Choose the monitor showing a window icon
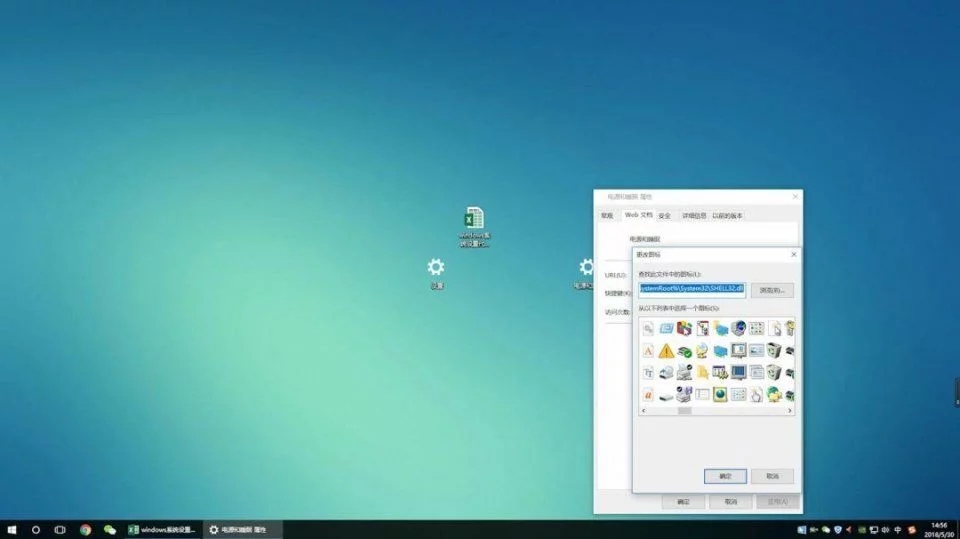The height and width of the screenshot is (539, 960). click(x=738, y=351)
